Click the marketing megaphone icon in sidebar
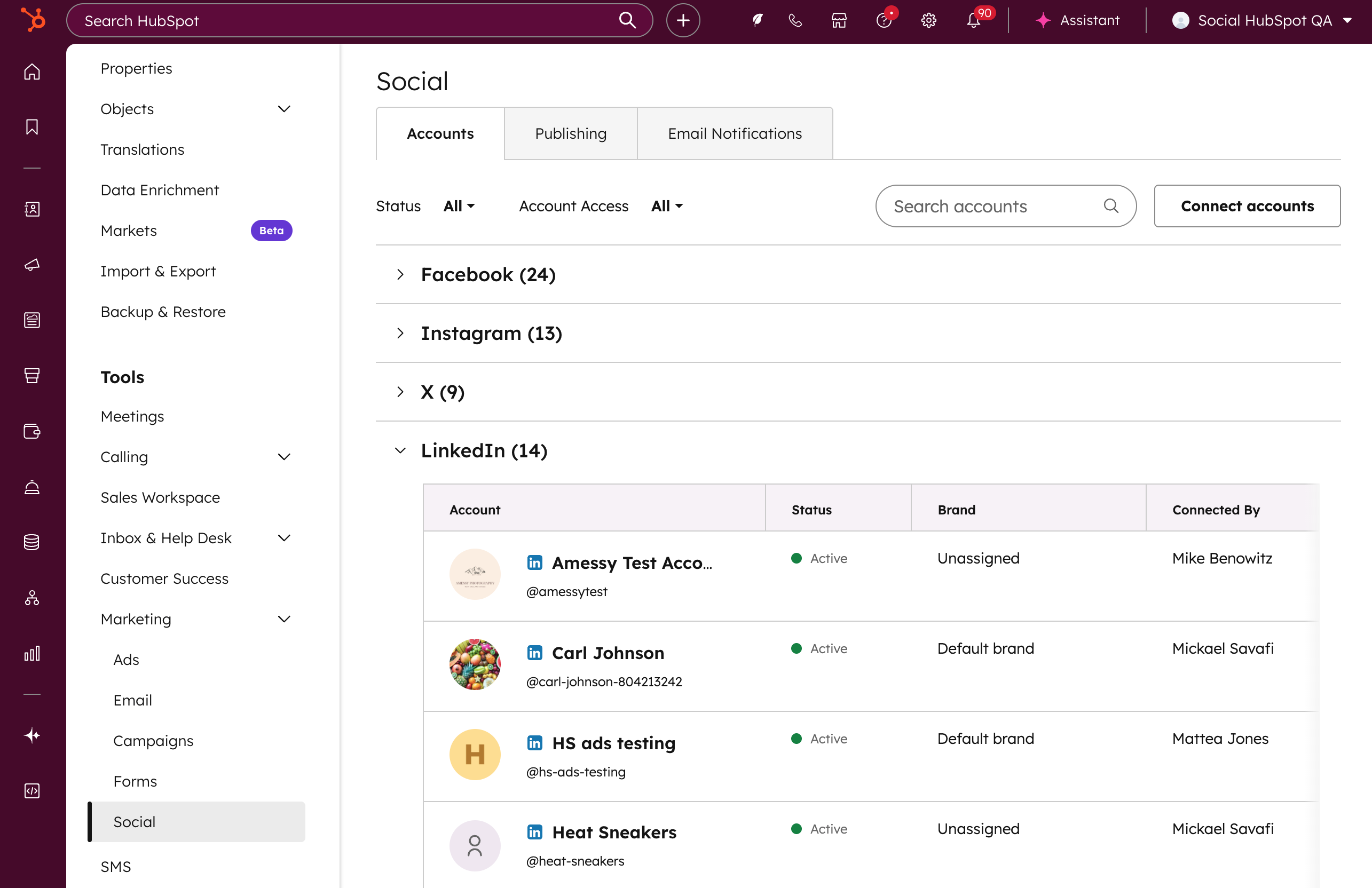The image size is (1372, 888). [31, 265]
